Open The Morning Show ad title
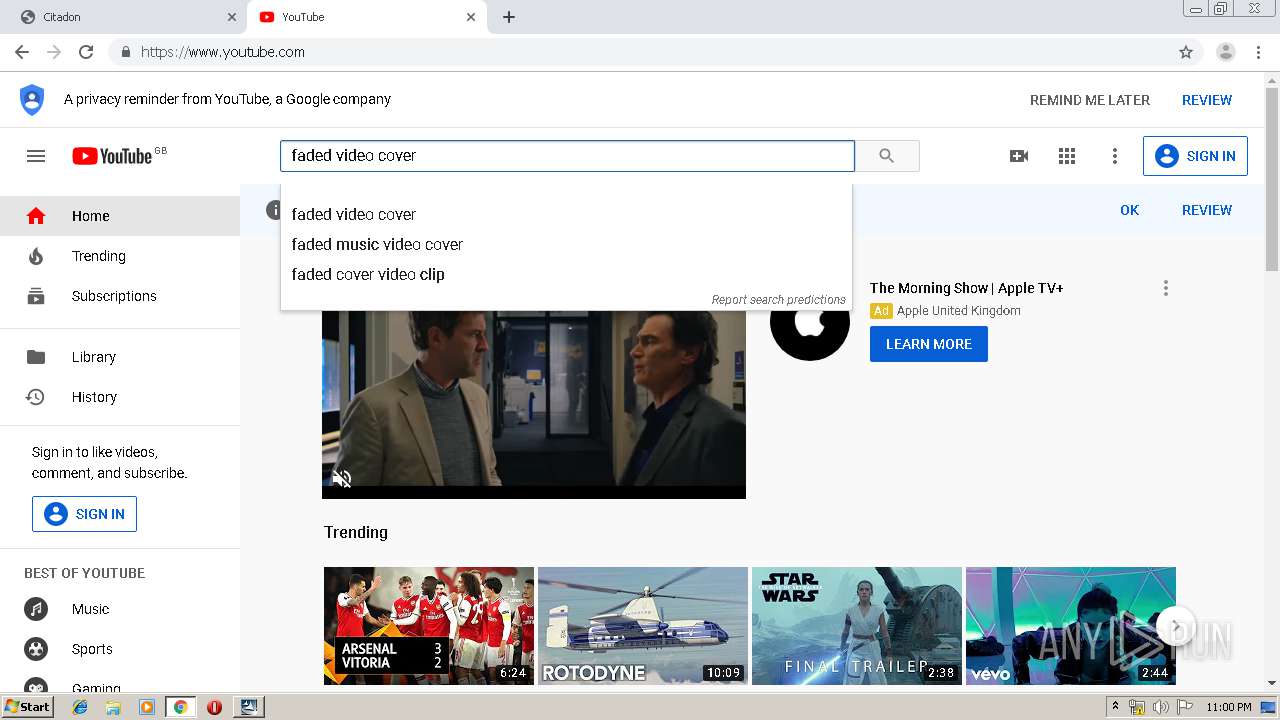 tap(967, 288)
